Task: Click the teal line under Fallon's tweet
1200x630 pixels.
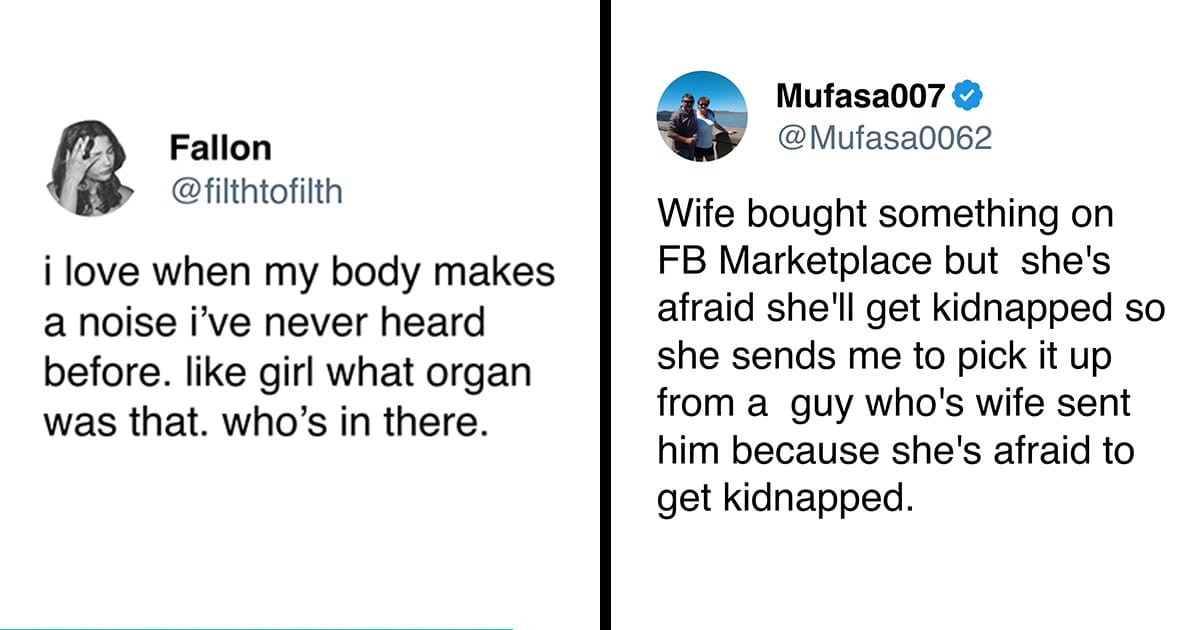Action: (256, 628)
